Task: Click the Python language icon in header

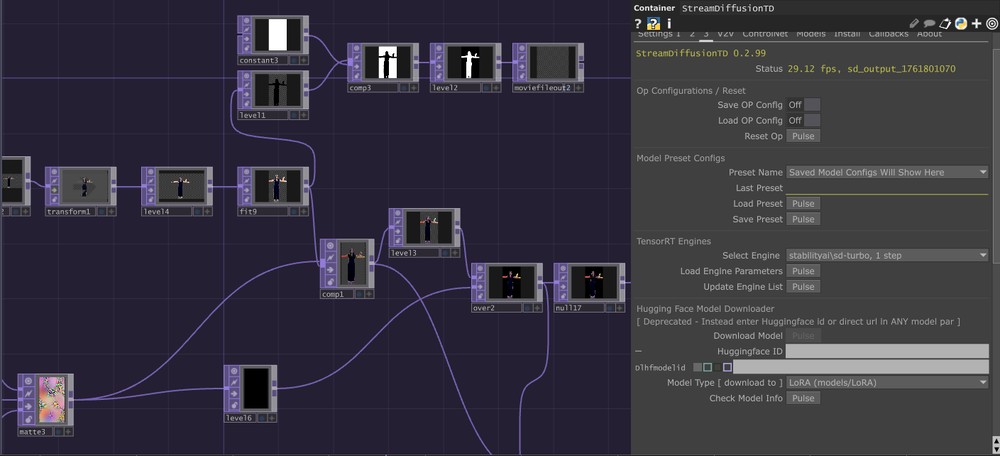Action: [x=960, y=24]
